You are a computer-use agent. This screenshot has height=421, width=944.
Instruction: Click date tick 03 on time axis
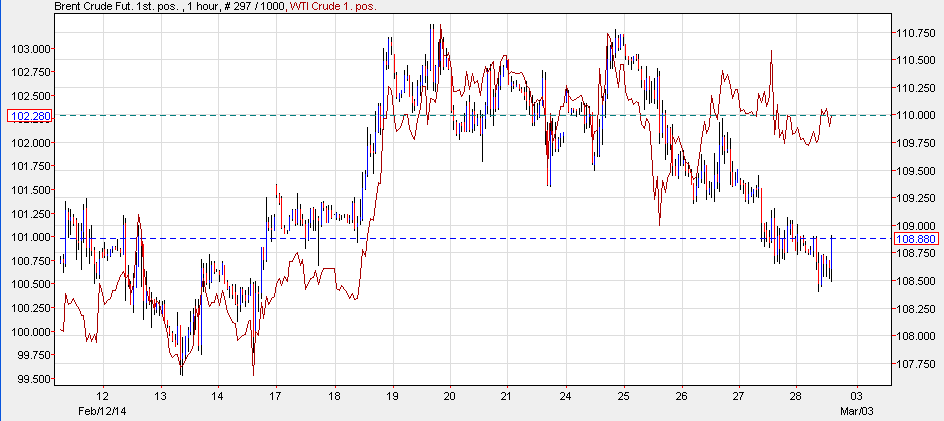pyautogui.click(x=856, y=397)
